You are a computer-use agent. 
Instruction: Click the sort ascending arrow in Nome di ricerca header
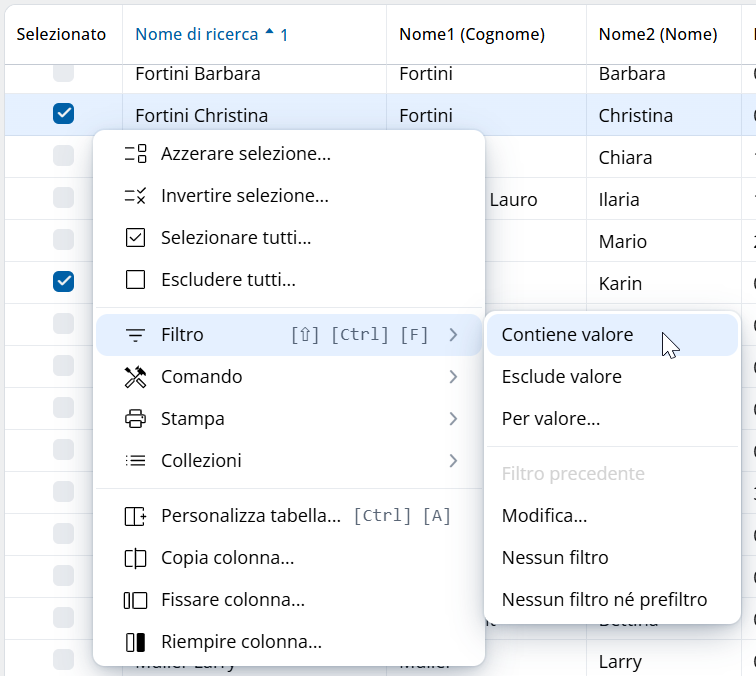click(270, 32)
